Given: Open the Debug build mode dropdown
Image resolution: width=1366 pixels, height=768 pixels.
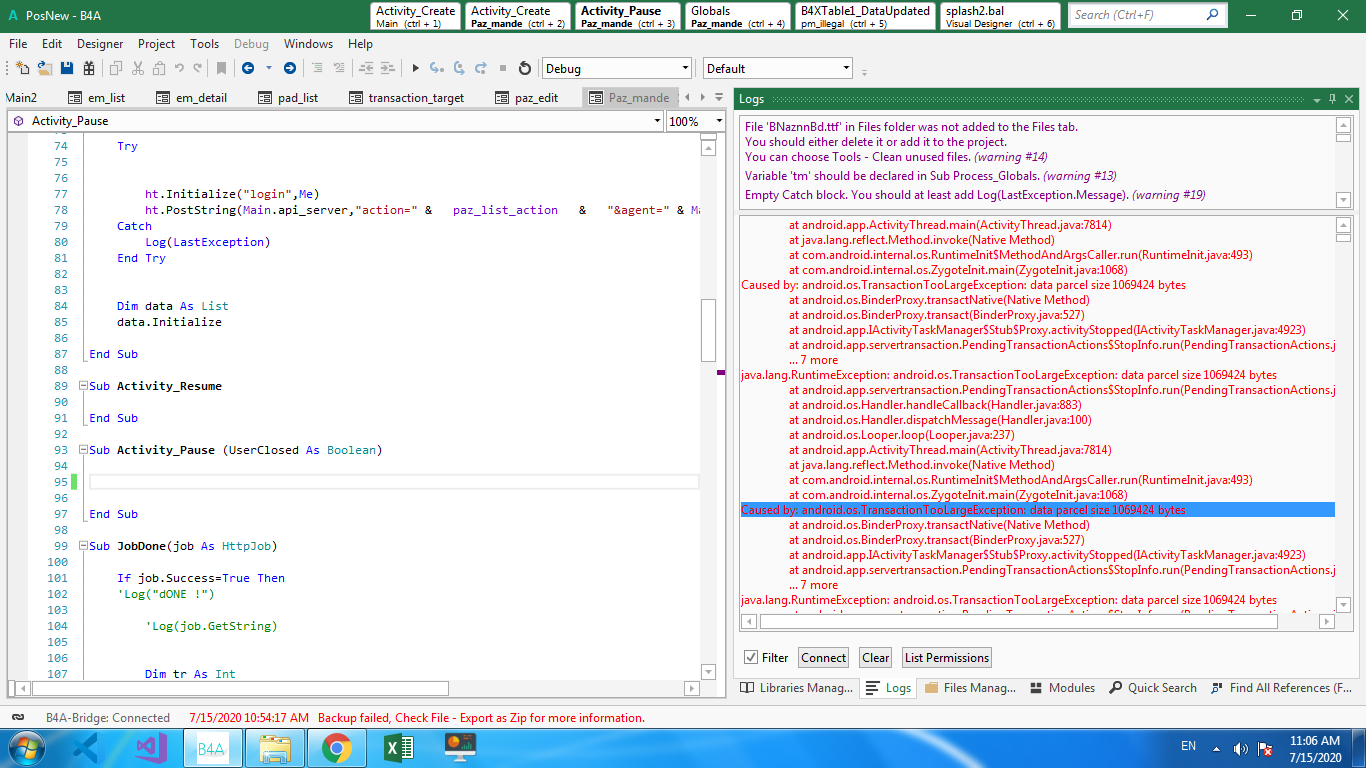Looking at the screenshot, I should tap(685, 69).
